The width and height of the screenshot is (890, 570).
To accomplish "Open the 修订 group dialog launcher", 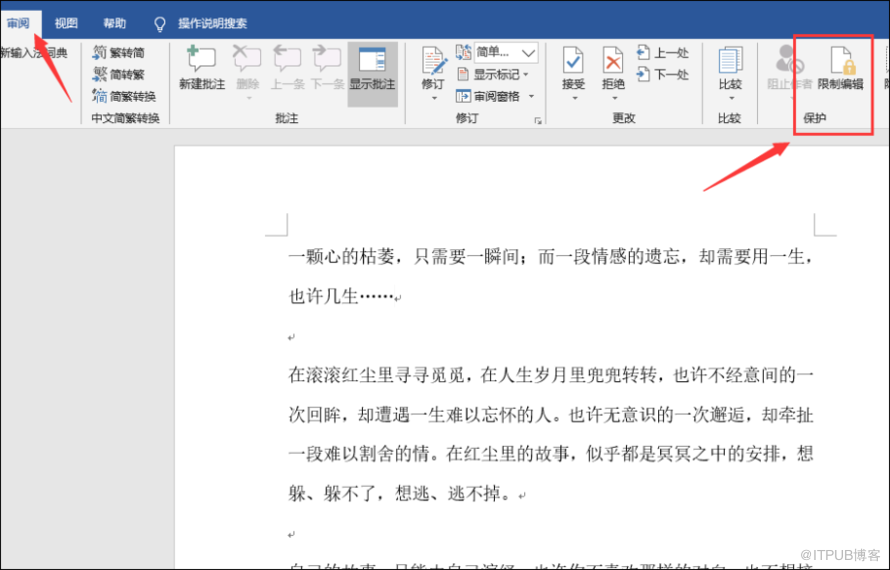I will pos(538,120).
